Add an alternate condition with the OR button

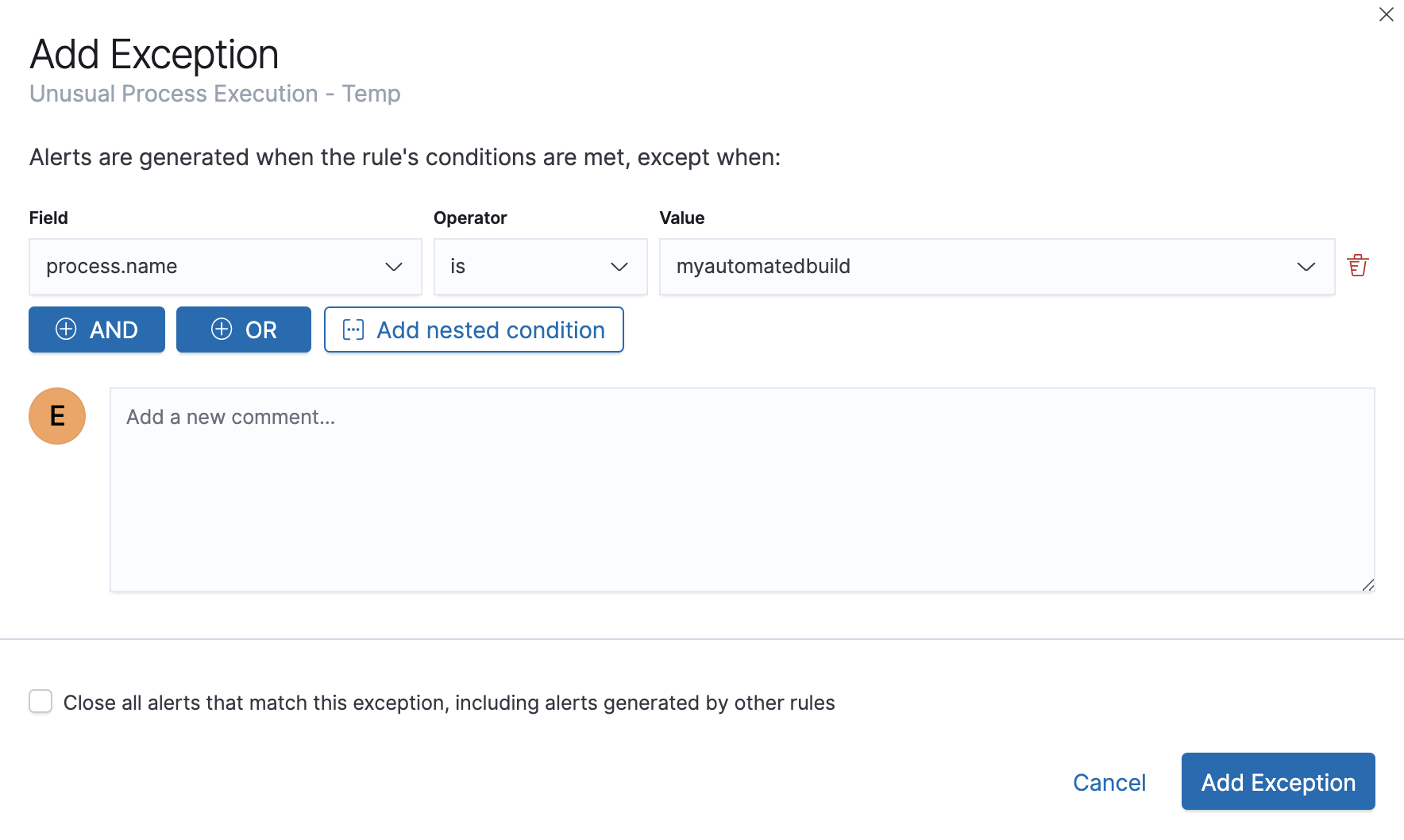(243, 329)
